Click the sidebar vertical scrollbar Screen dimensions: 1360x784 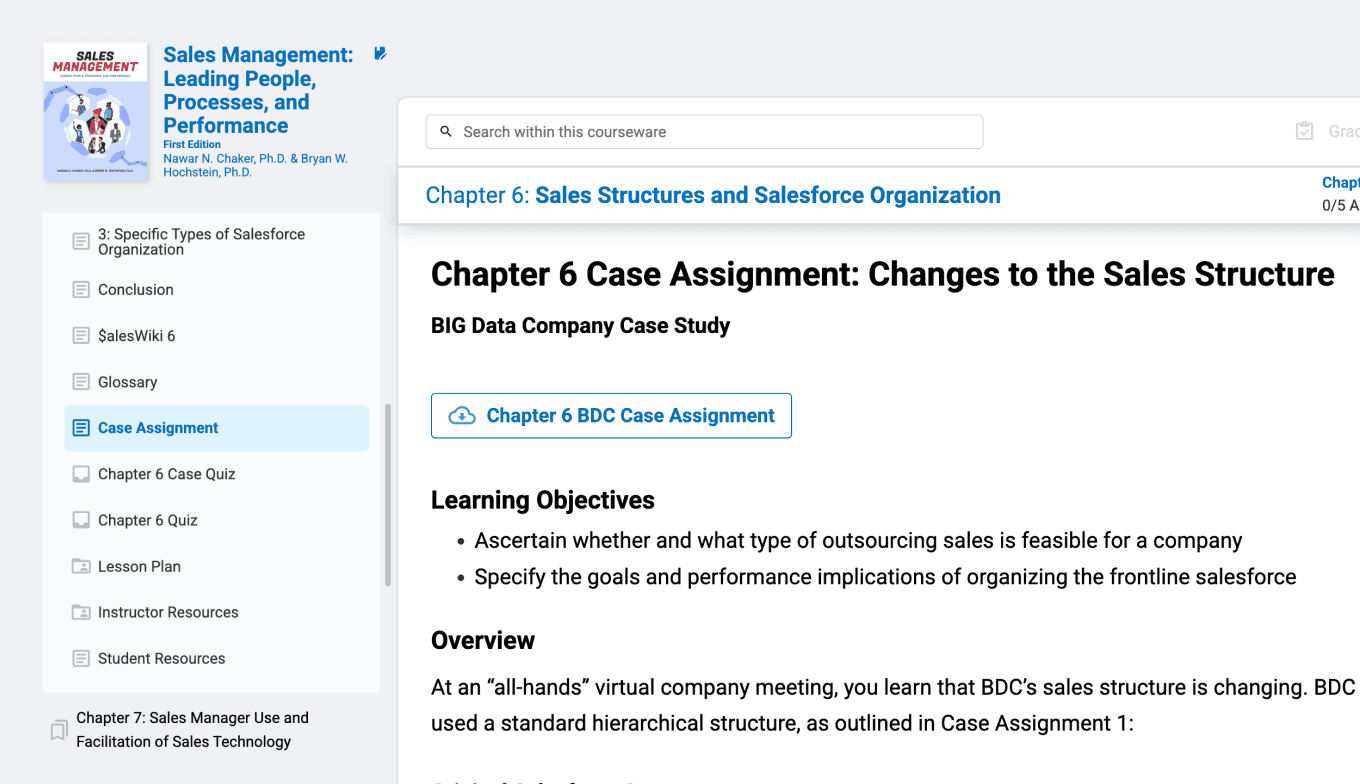tap(388, 495)
